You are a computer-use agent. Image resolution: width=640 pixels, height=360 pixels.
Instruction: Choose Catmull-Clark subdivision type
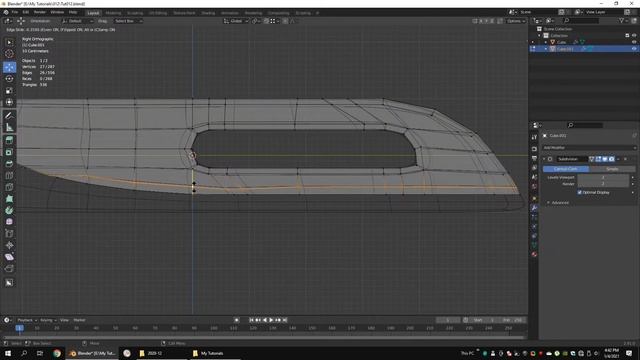[566, 169]
